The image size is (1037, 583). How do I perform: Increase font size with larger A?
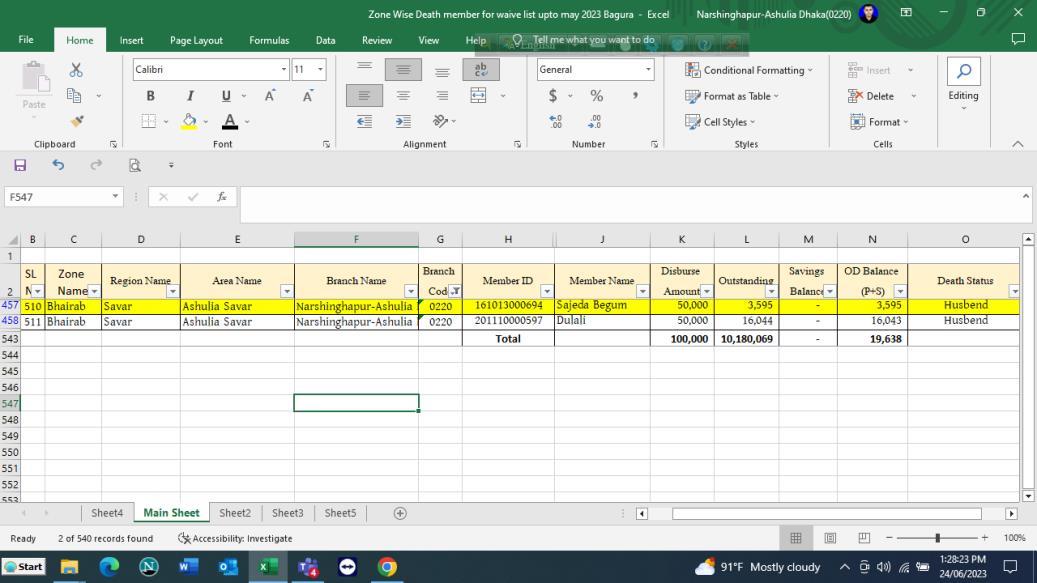[x=270, y=96]
